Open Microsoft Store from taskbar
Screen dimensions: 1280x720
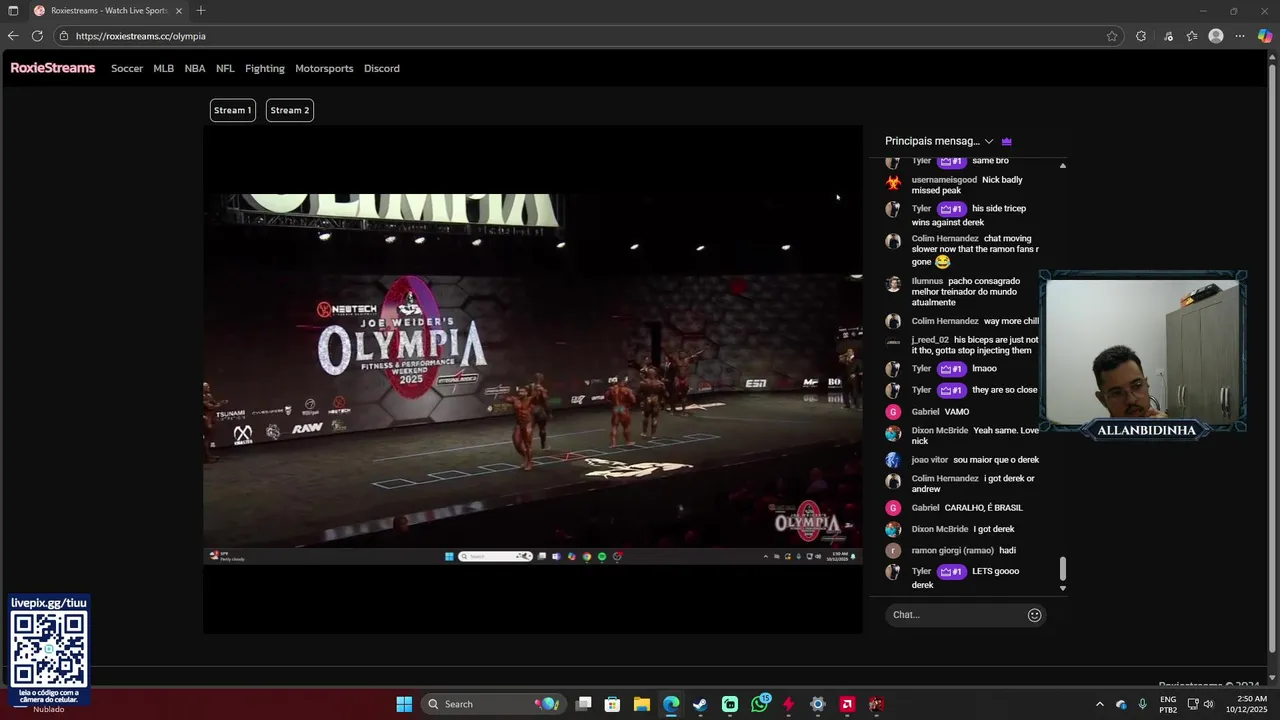coord(613,704)
